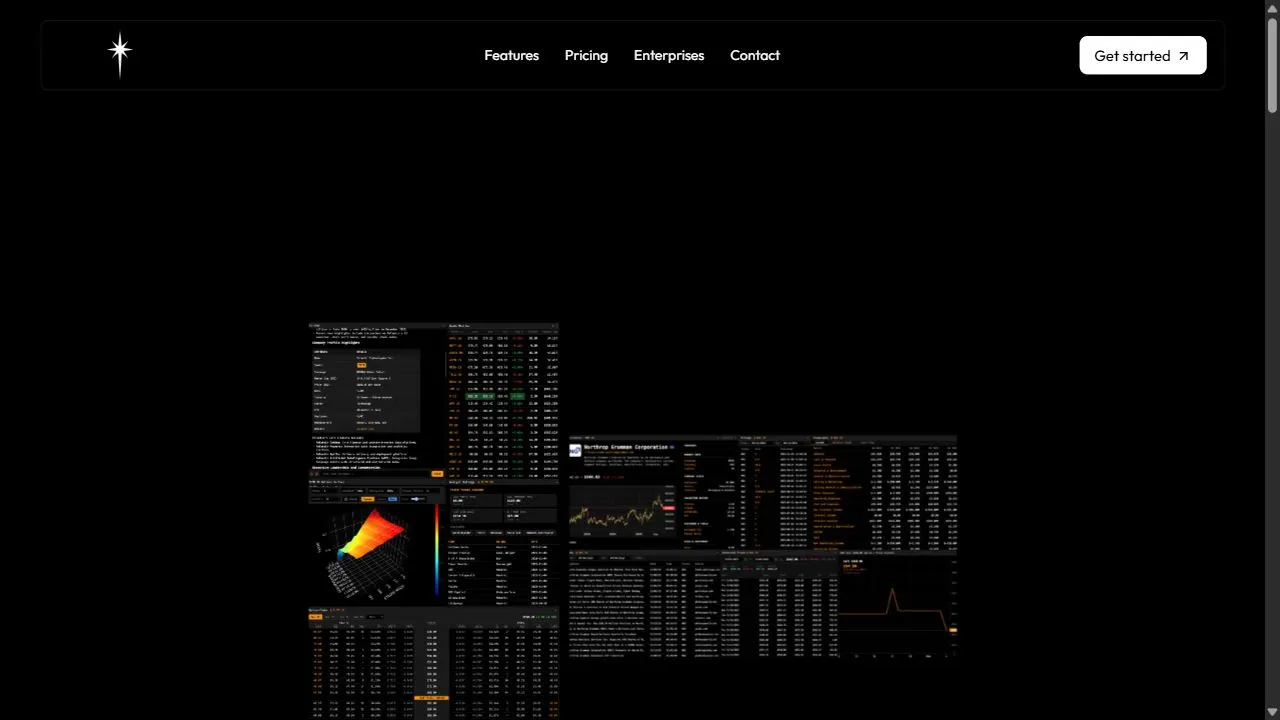Viewport: 1280px width, 720px height.
Task: Click the Northrop Grumman Corporation heading
Action: click(x=626, y=448)
